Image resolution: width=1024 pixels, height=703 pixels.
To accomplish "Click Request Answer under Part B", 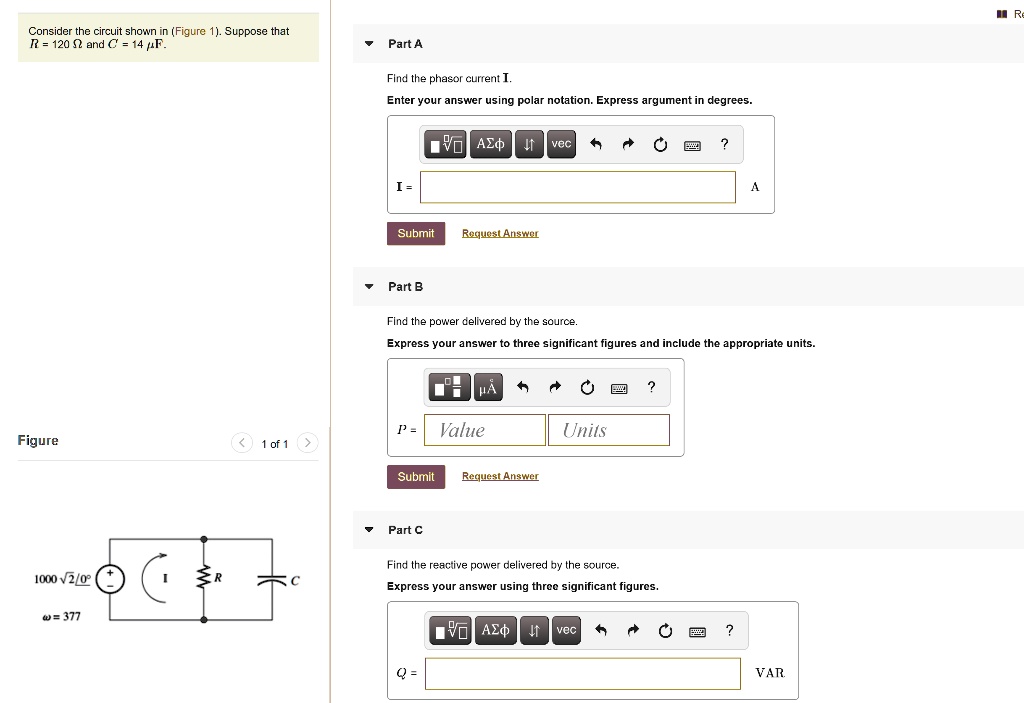I will coord(500,476).
